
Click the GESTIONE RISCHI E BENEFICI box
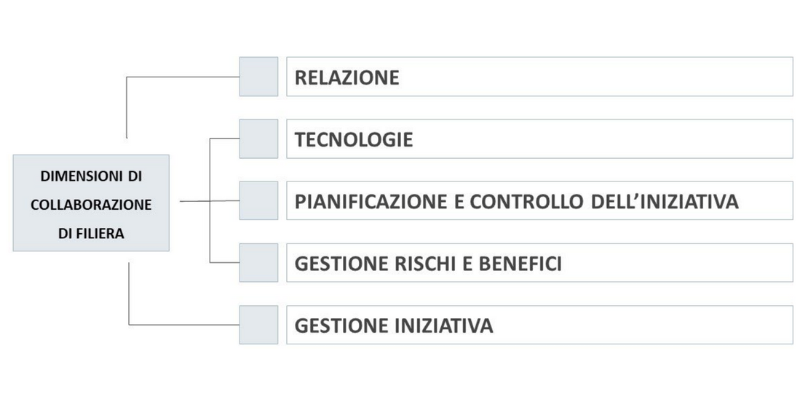click(540, 263)
